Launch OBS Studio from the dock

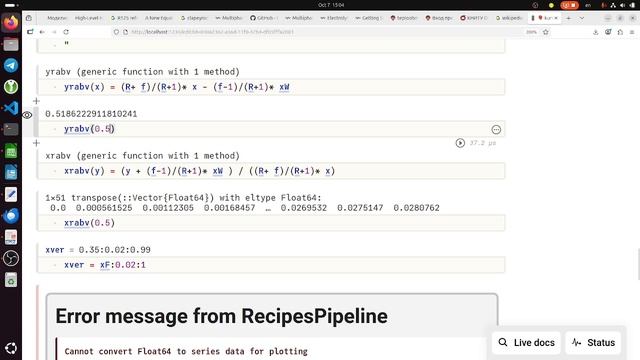[x=11, y=258]
